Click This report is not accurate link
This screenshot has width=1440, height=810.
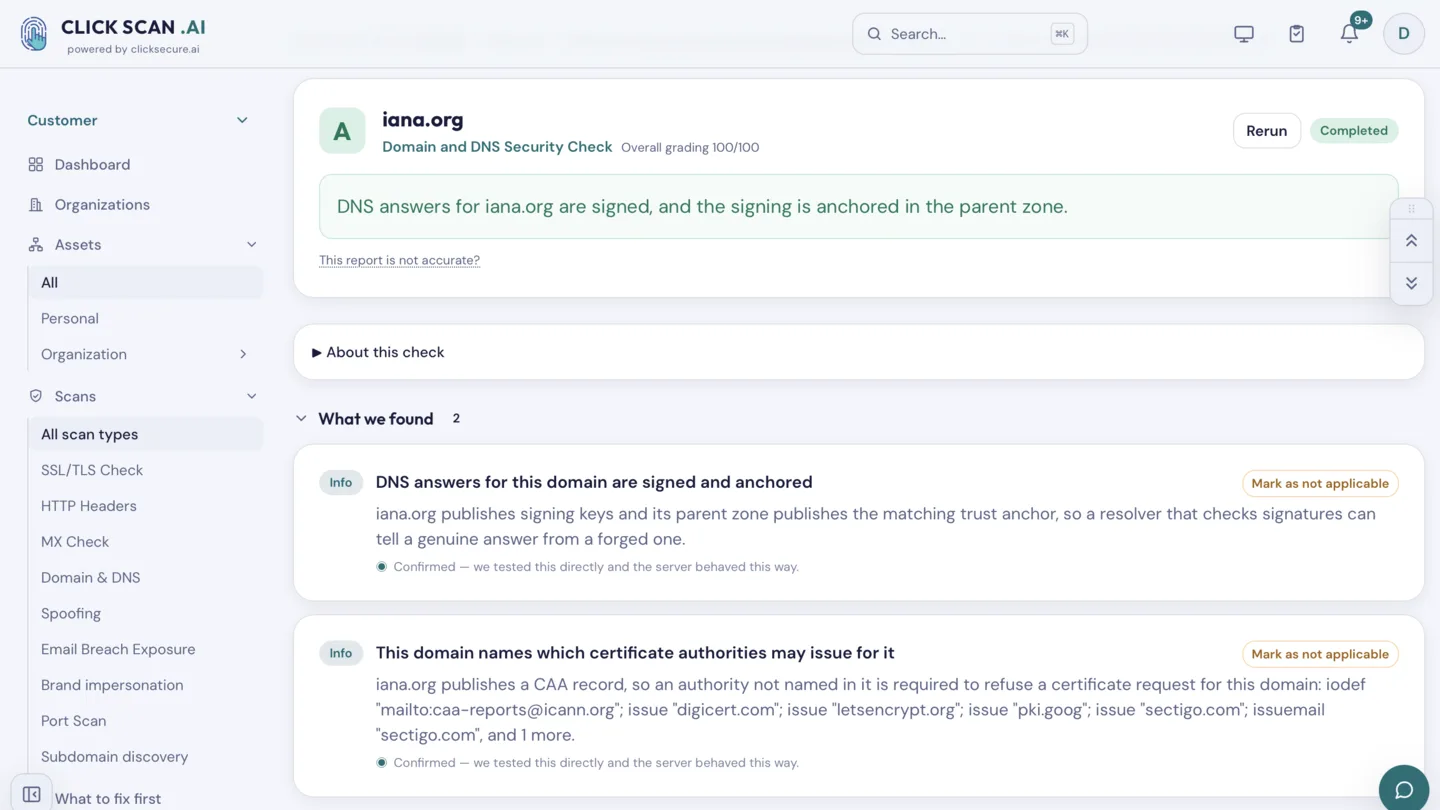[x=399, y=261]
